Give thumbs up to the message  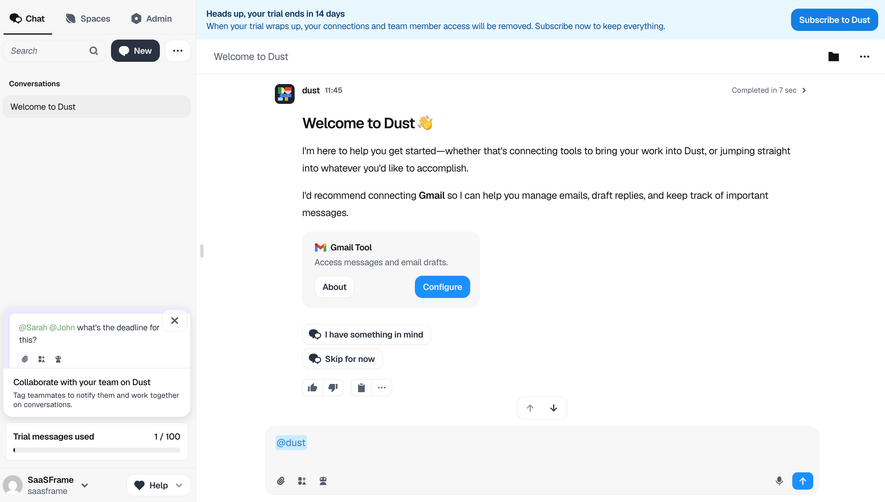(313, 387)
